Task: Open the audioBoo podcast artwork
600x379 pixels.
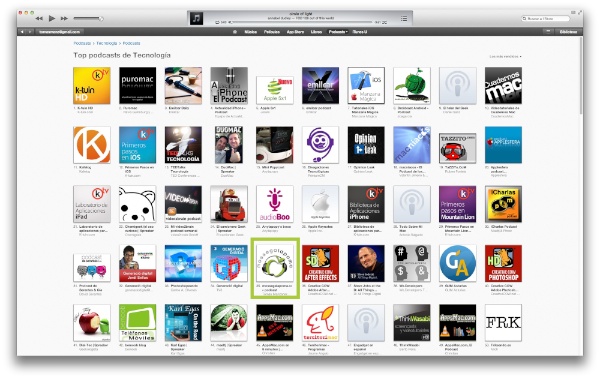Action: pos(275,204)
